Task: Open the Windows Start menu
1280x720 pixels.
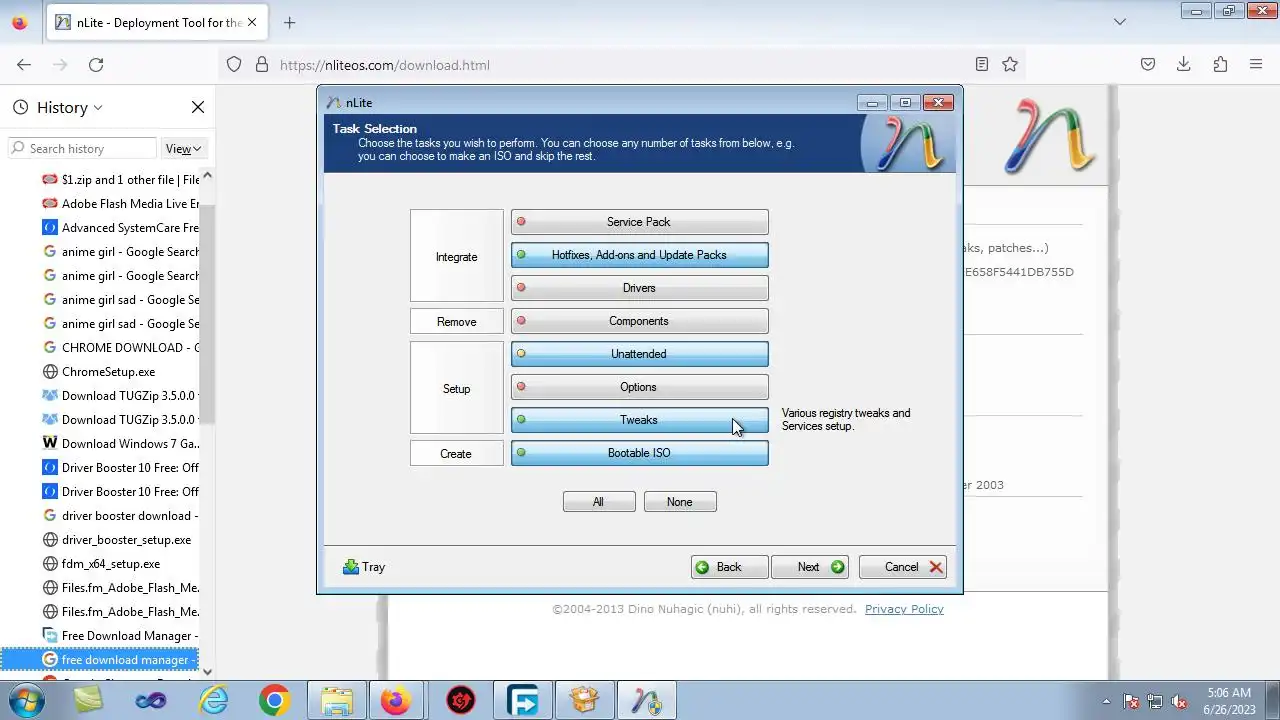Action: click(x=27, y=701)
